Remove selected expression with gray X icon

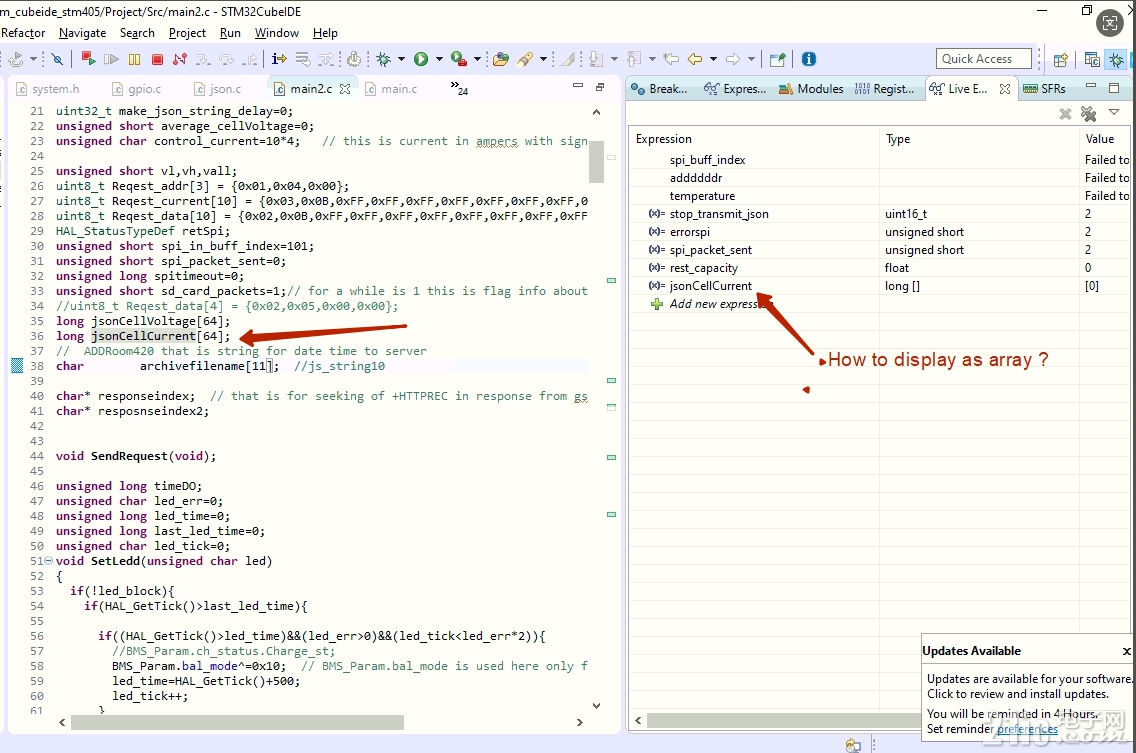tap(1065, 114)
